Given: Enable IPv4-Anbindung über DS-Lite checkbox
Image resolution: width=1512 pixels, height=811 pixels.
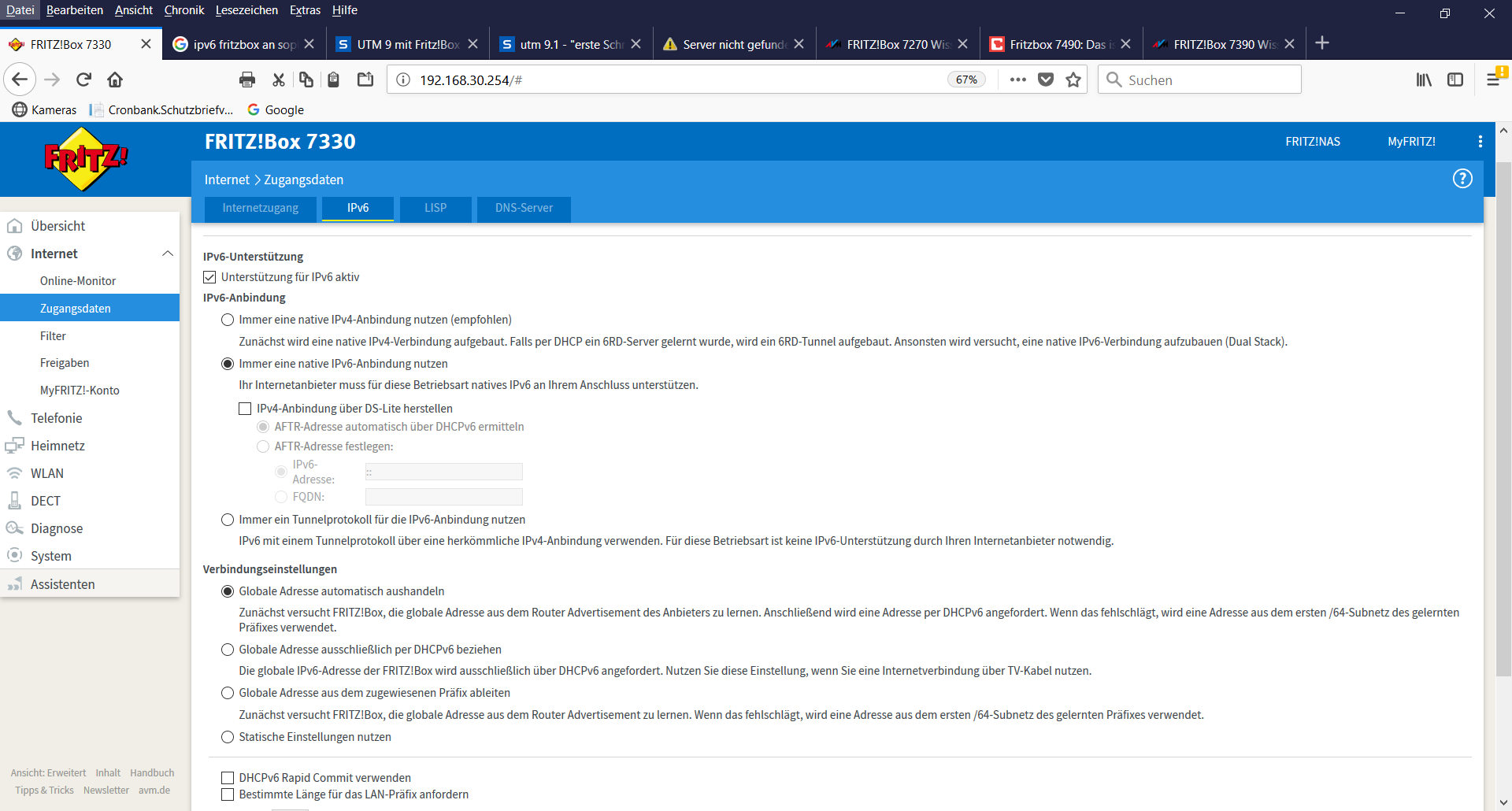Looking at the screenshot, I should [245, 409].
